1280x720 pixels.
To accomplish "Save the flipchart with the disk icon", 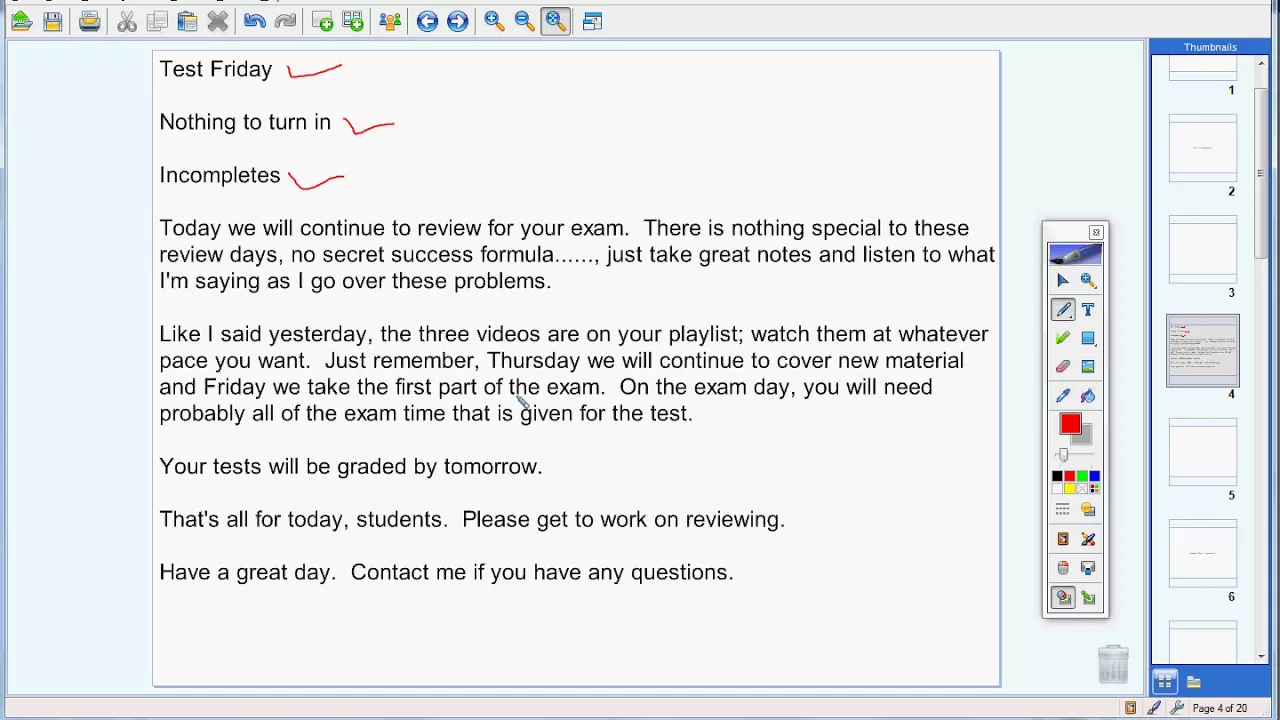I will pyautogui.click(x=53, y=21).
